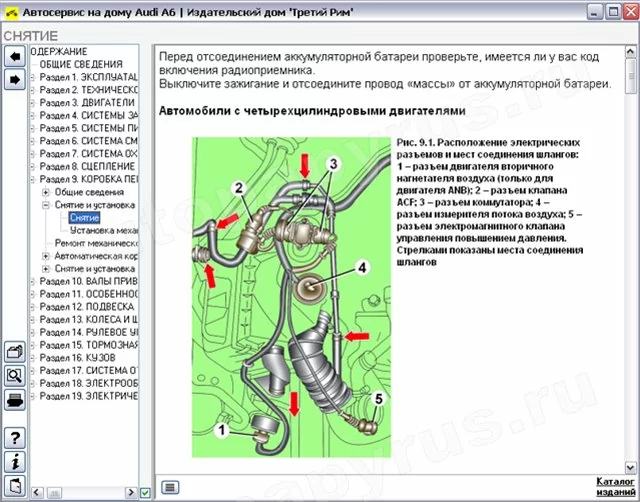The width and height of the screenshot is (640, 502).
Task: Click the printer icon
Action: click(15, 400)
